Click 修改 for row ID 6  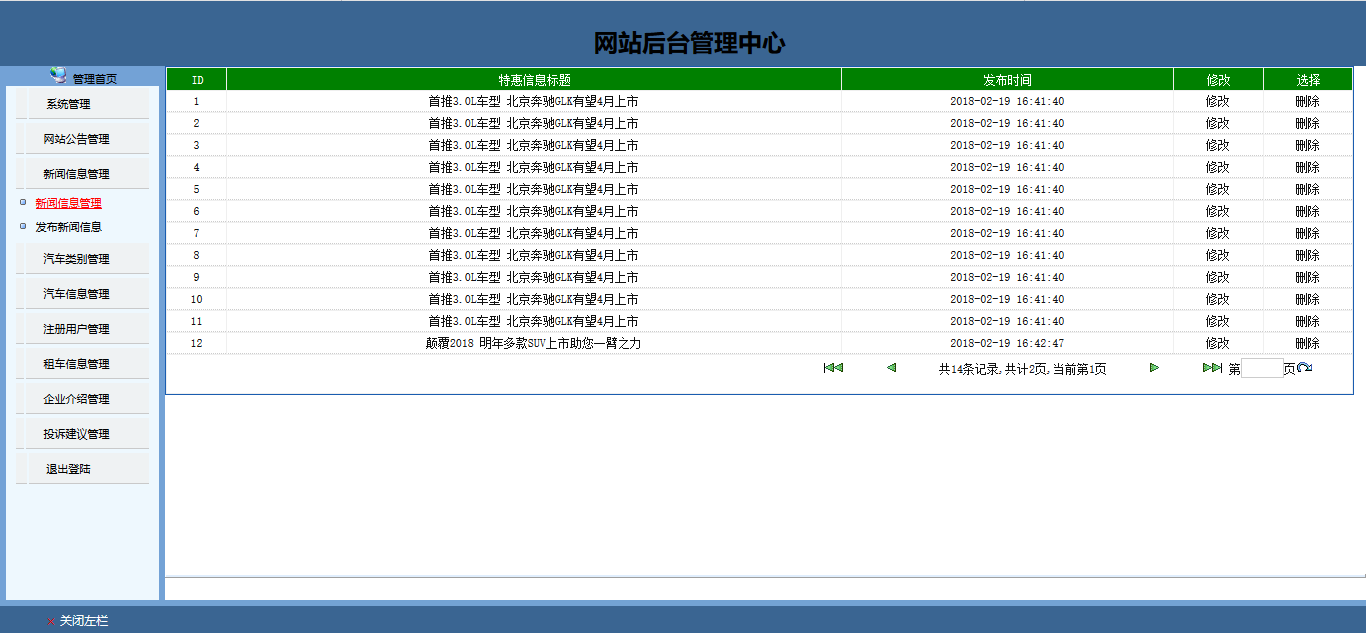tap(1217, 211)
